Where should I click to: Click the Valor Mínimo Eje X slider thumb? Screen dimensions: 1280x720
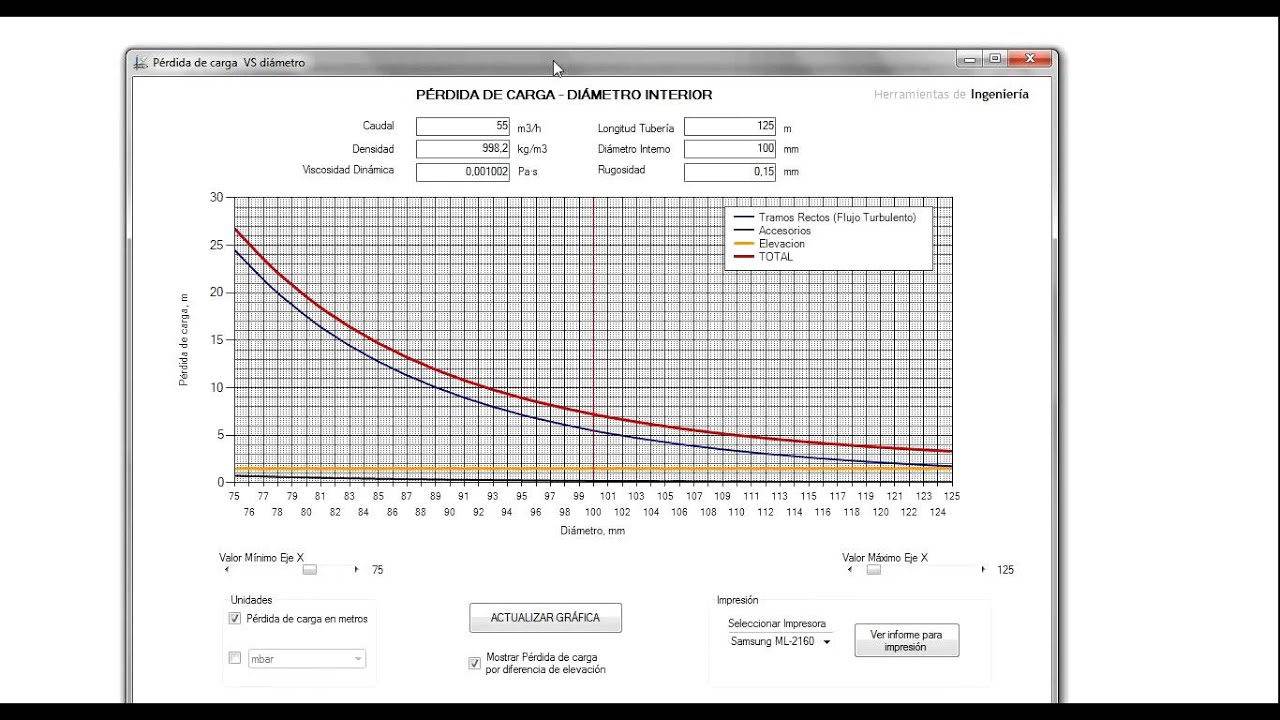tap(310, 570)
